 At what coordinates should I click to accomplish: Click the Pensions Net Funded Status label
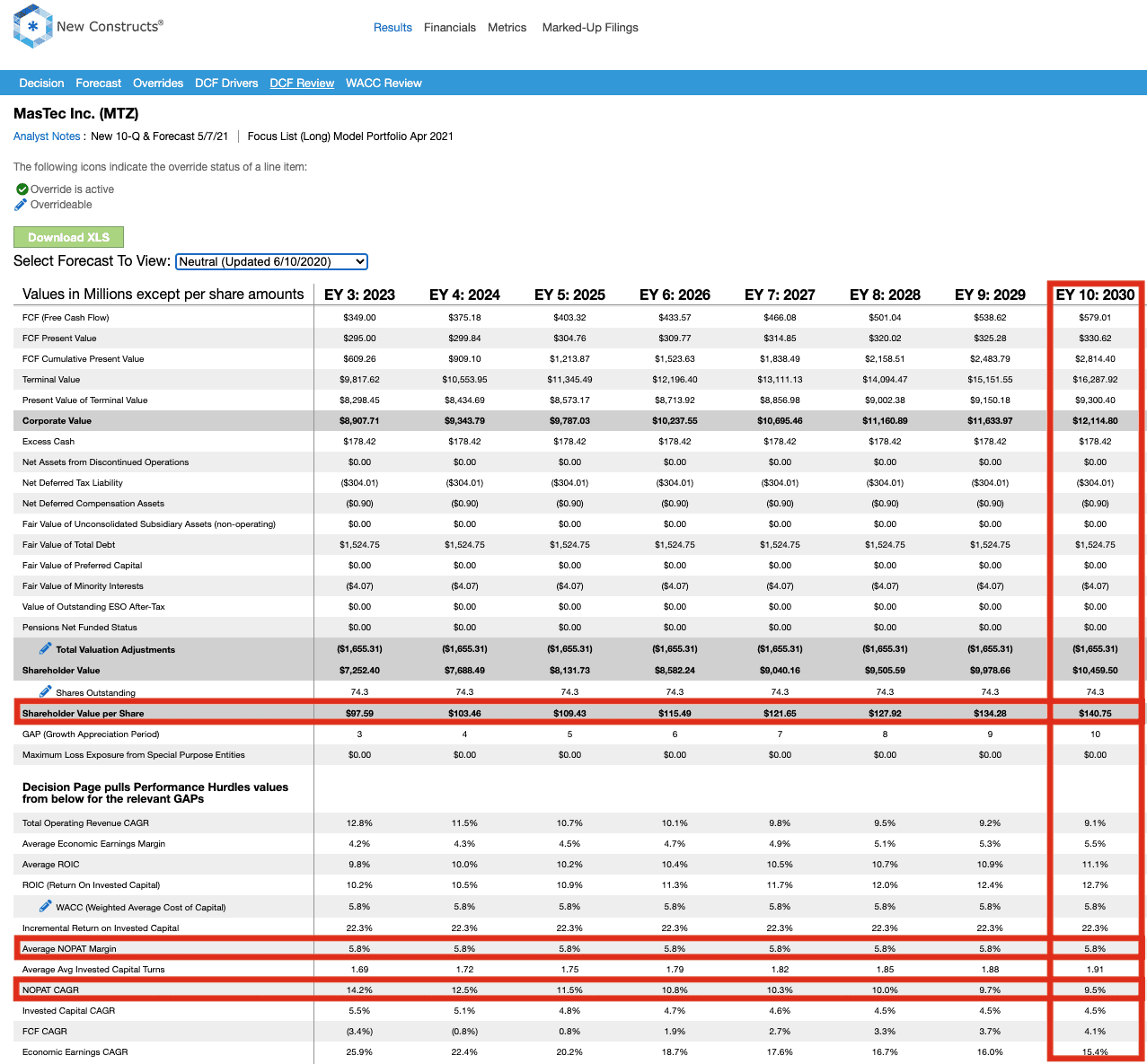80,628
